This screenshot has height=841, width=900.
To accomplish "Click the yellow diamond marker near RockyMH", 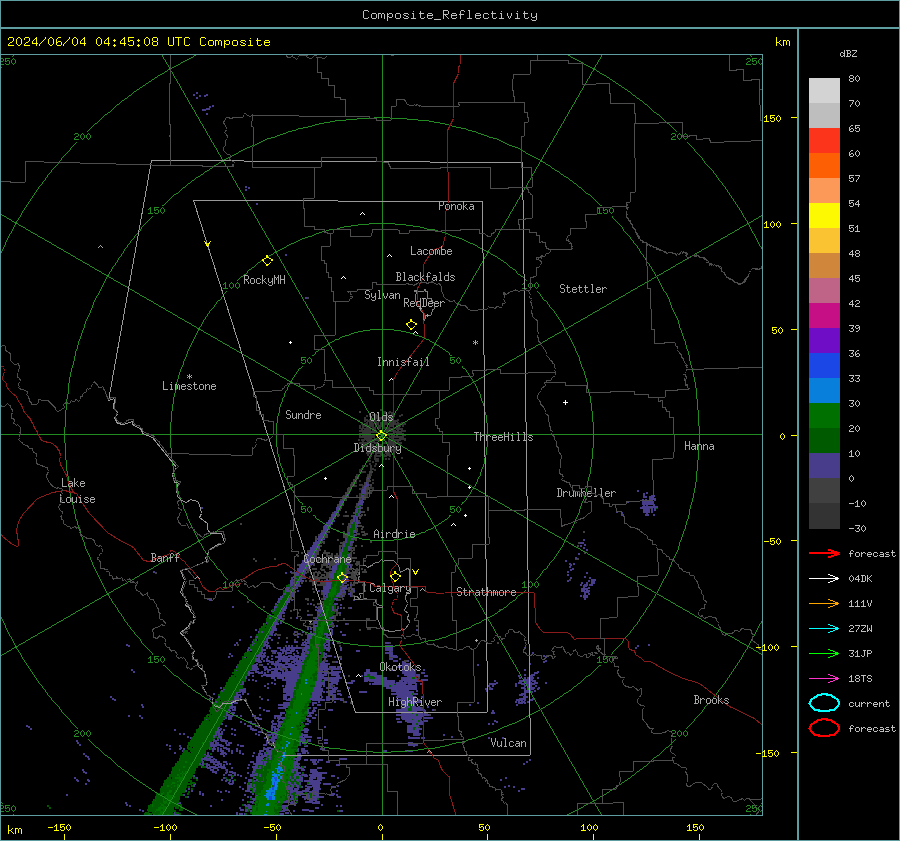I will tap(267, 261).
